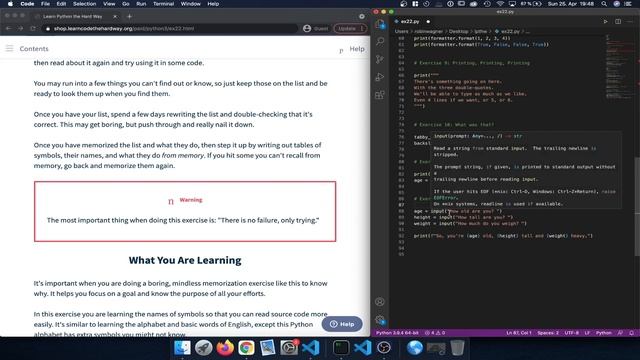640x360 pixels.
Task: Open the Code application menu
Action: click(x=27, y=4)
